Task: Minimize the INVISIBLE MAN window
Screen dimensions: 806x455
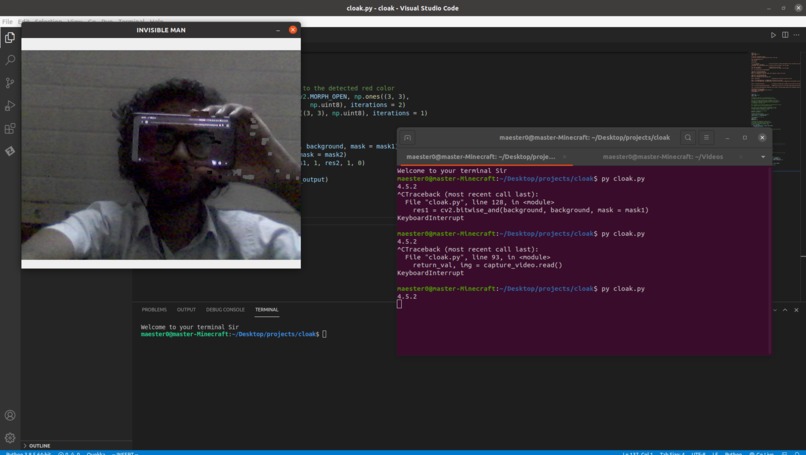Action: click(x=278, y=30)
